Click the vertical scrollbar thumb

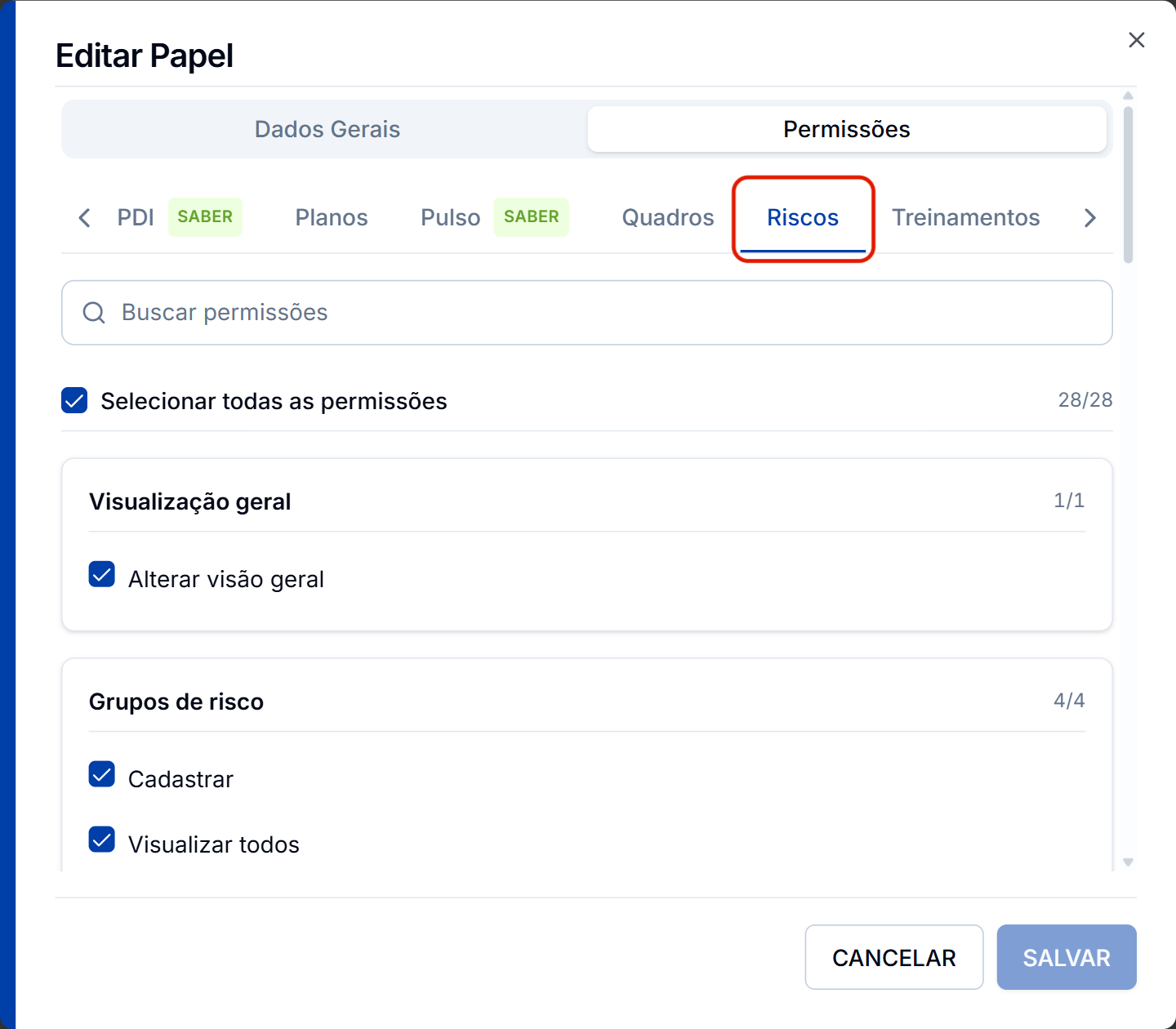[x=1128, y=185]
